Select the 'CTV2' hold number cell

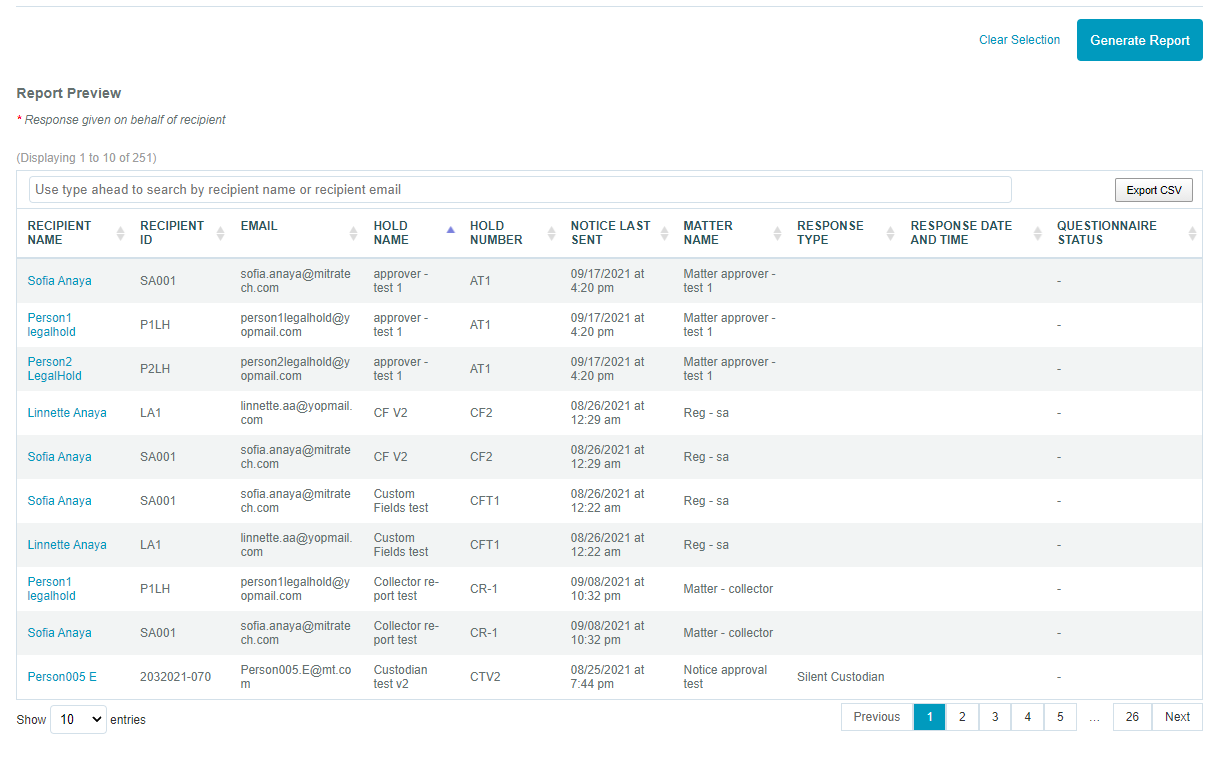click(x=485, y=677)
